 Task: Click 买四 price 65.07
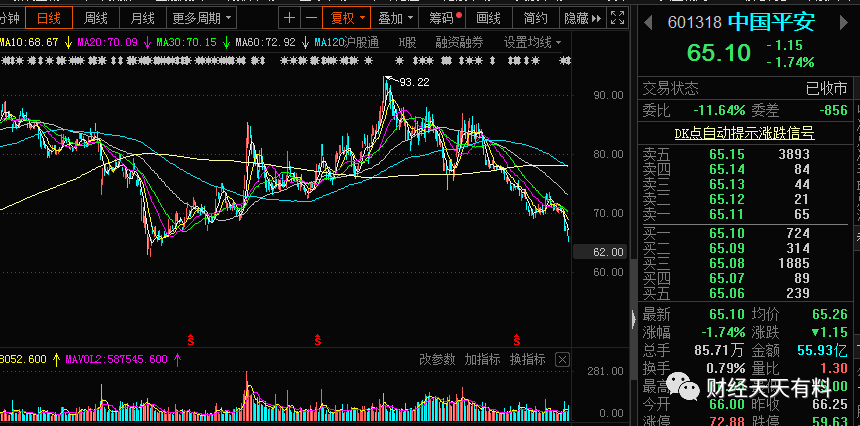(727, 278)
